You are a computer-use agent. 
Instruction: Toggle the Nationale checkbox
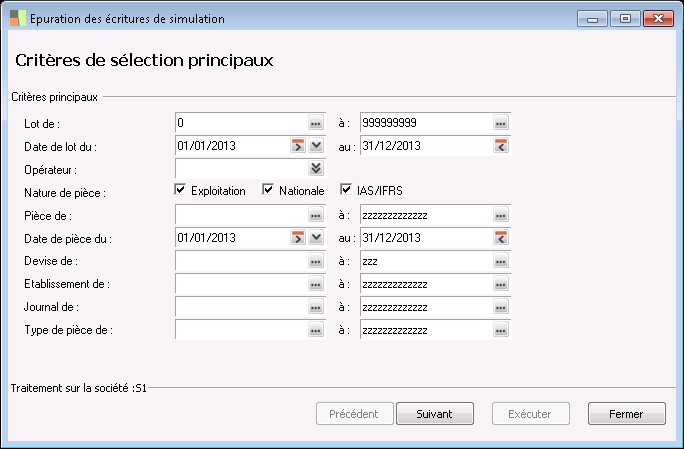point(268,190)
